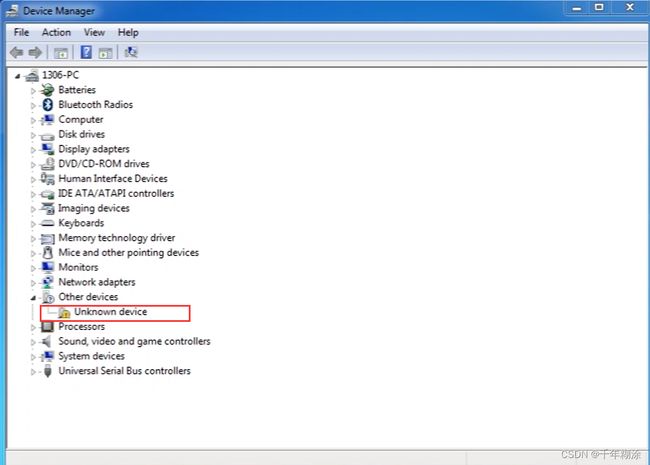Click Scan for hardware changes icon
Image resolution: width=650 pixels, height=465 pixels.
131,52
